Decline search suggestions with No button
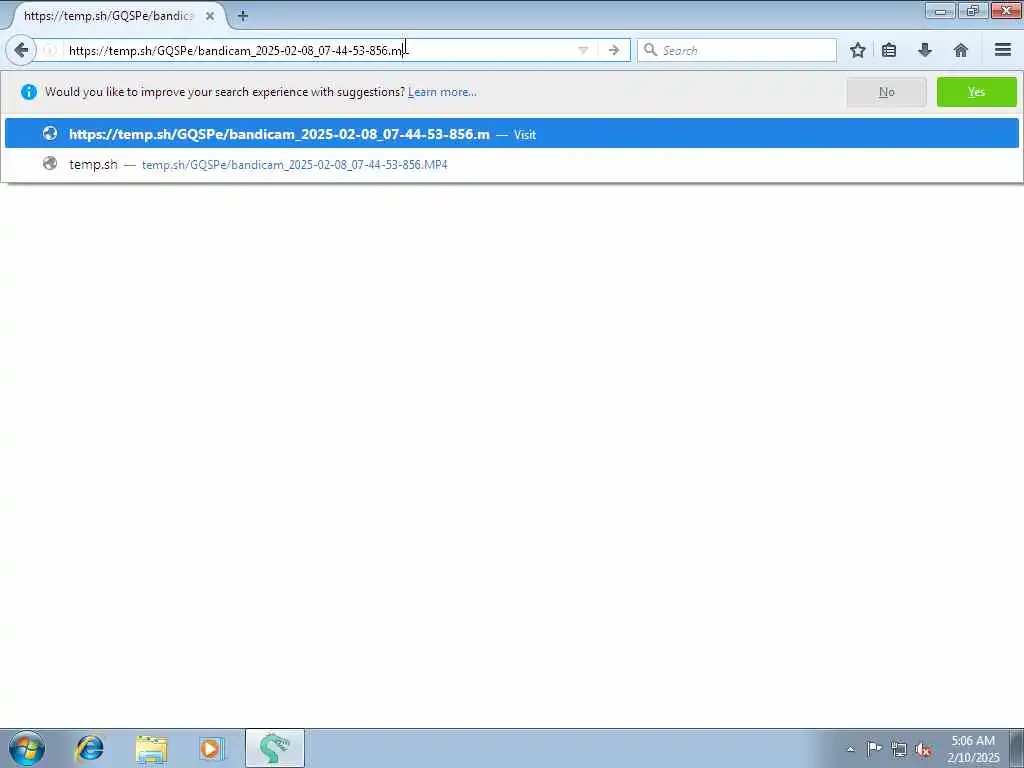 tap(886, 92)
